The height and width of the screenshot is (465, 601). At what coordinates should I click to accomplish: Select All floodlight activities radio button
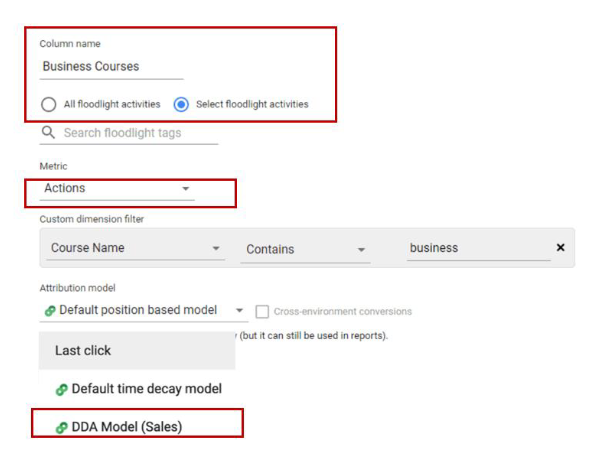(48, 104)
